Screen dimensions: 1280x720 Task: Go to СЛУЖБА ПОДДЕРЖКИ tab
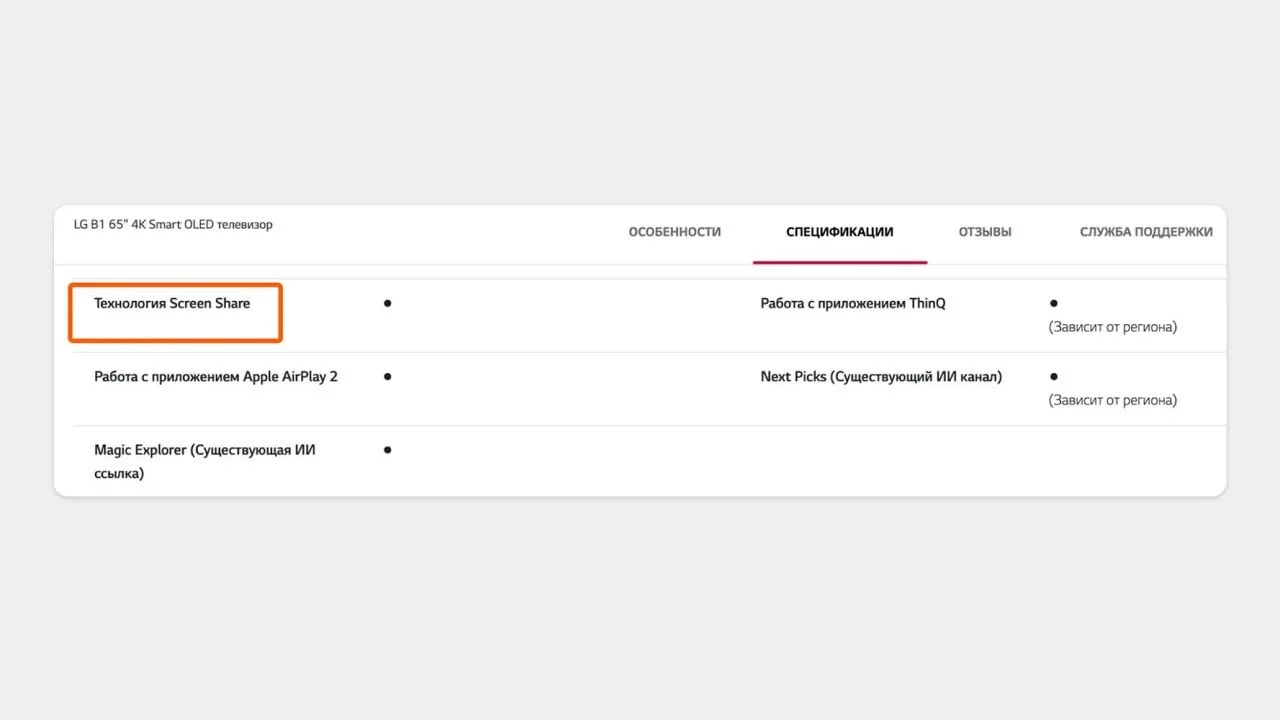[x=1146, y=232]
